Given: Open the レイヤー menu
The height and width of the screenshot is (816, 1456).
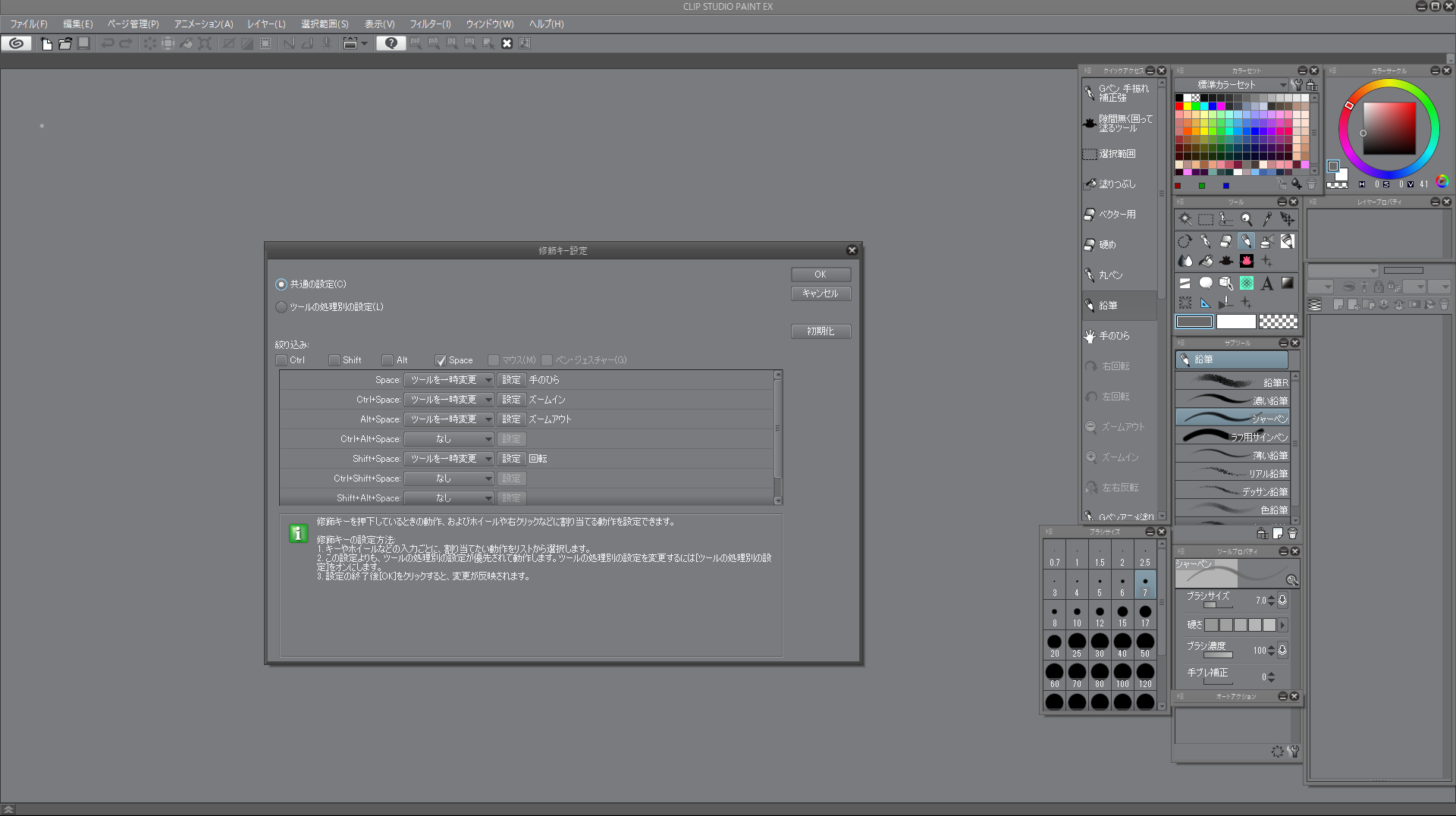Looking at the screenshot, I should pos(266,24).
